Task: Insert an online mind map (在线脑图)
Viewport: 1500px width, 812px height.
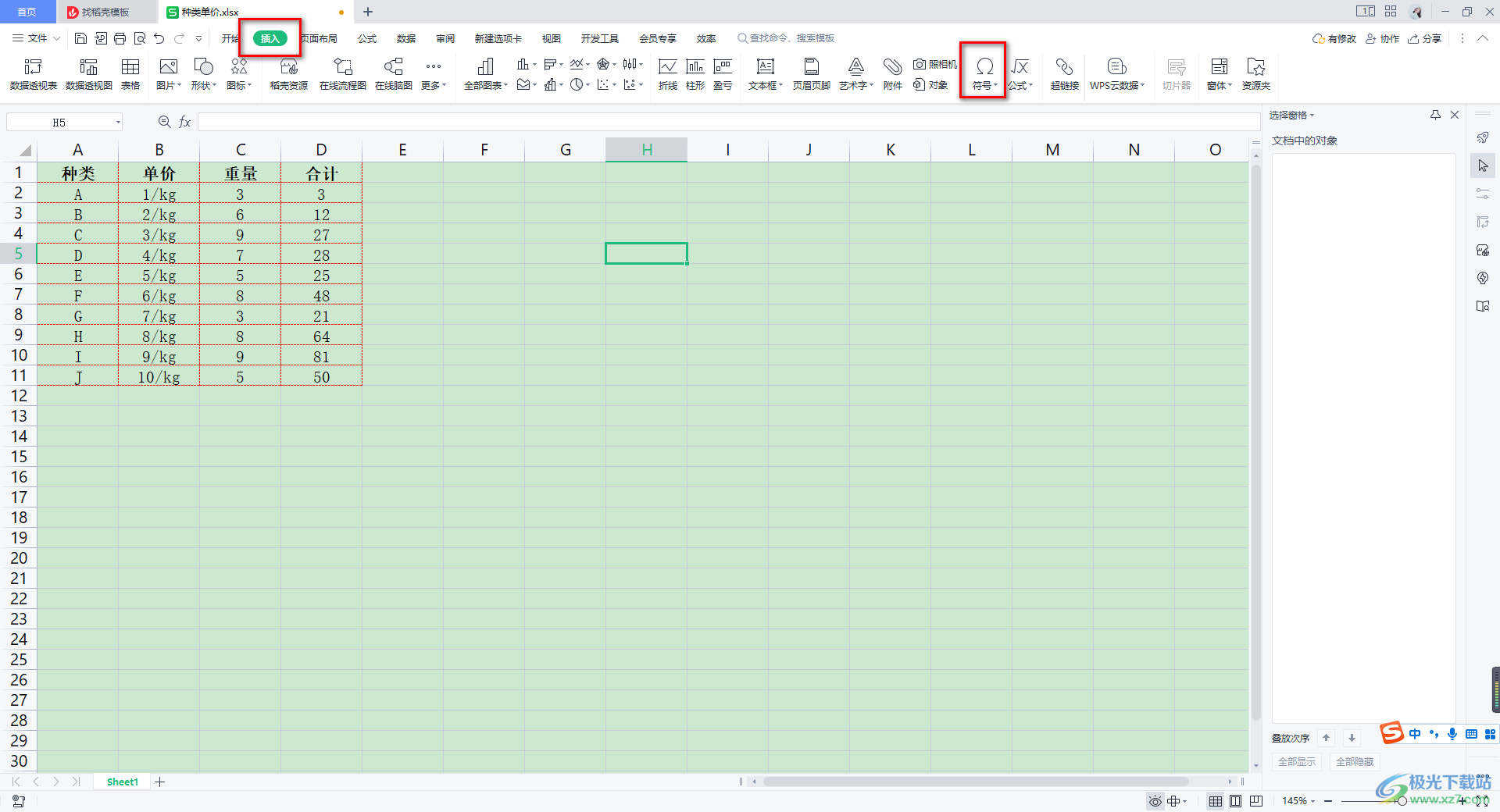Action: [394, 74]
